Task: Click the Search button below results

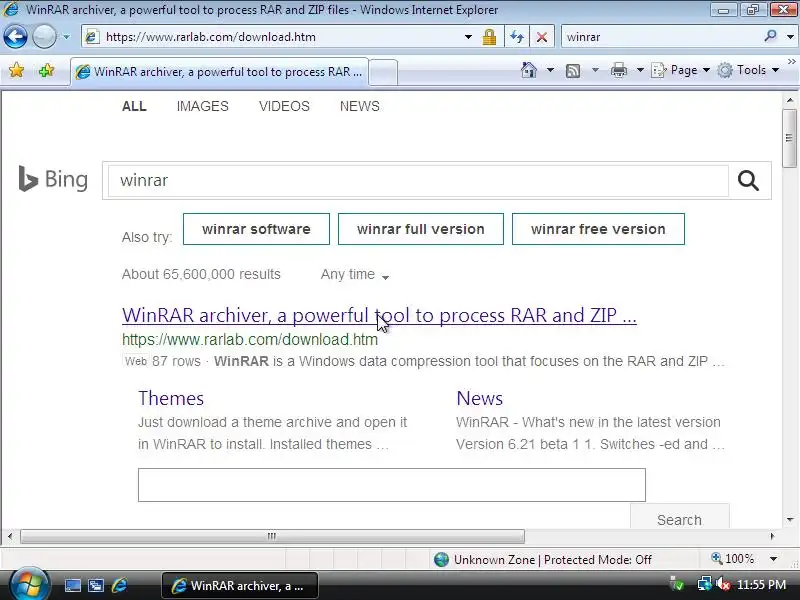Action: tap(679, 517)
